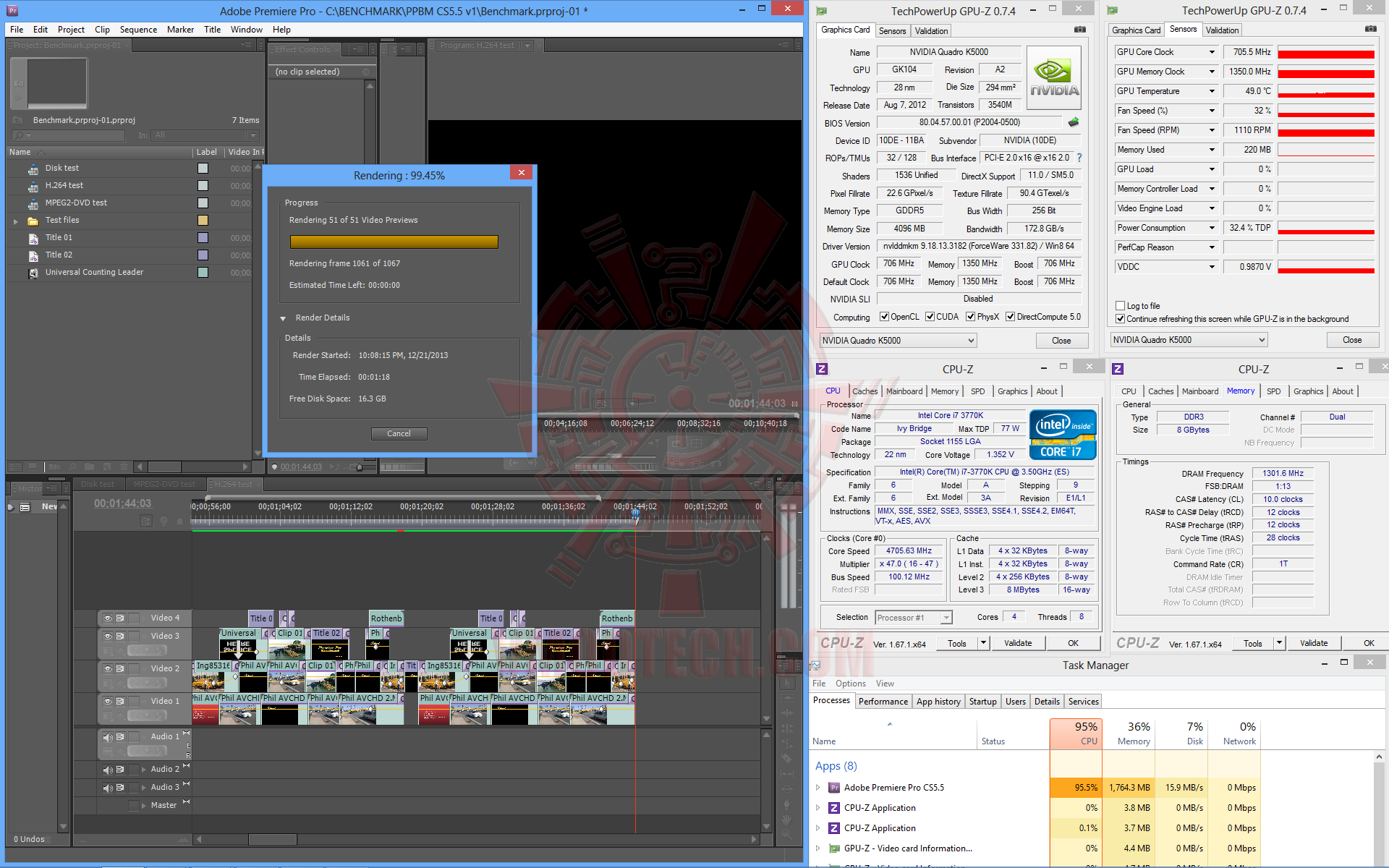Click GPU-Z screenshot camera icon on Graphics Card tab
Viewport: 1389px width, 868px height.
[1080, 30]
